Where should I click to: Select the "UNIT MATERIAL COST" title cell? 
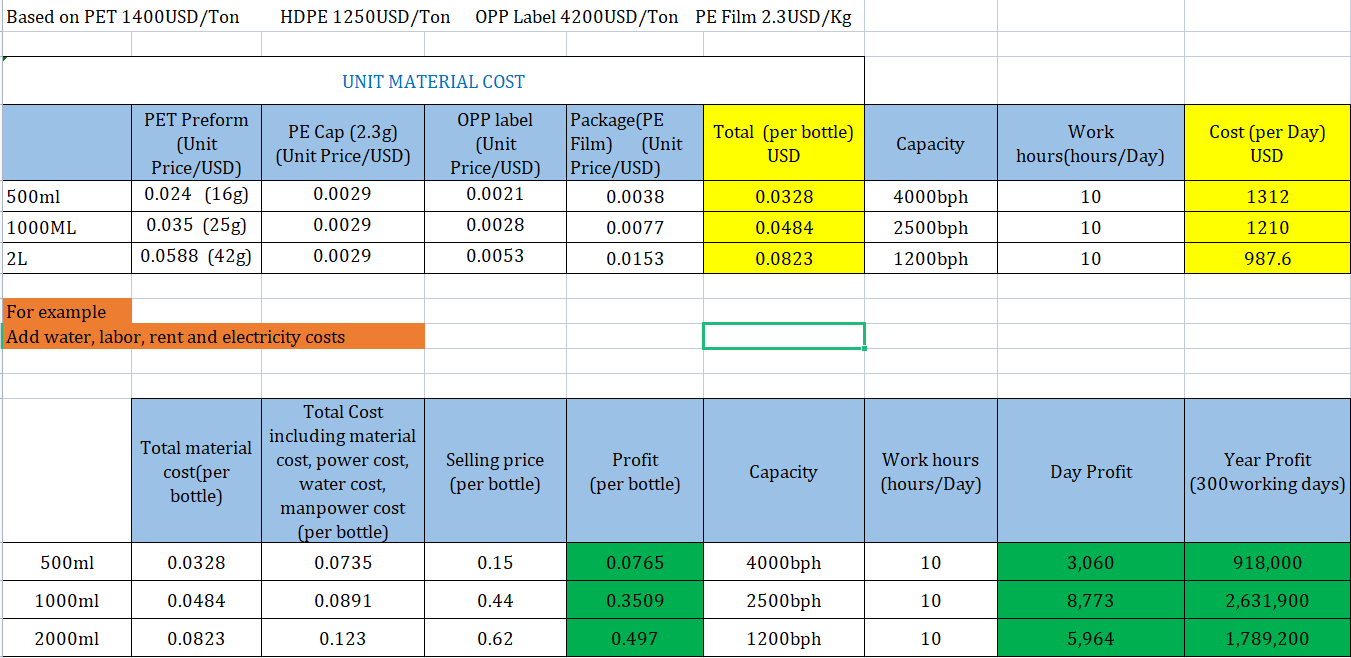[433, 82]
